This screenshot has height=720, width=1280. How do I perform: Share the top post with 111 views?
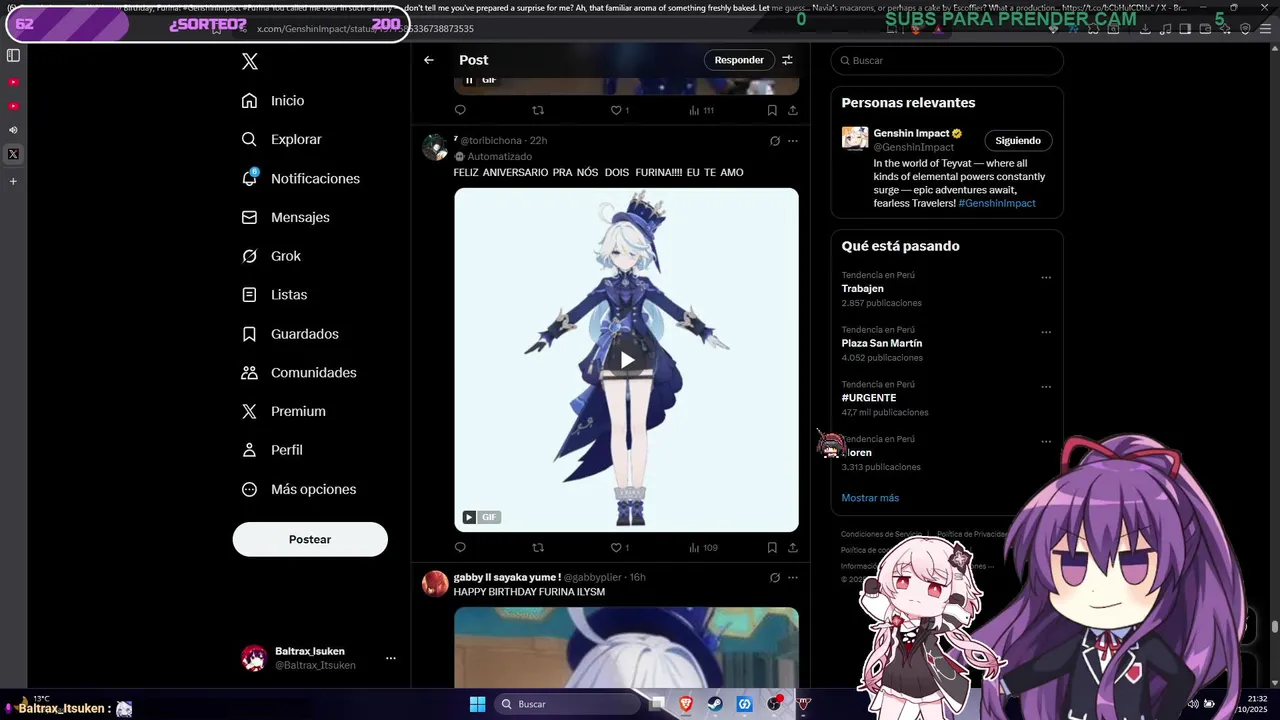click(793, 110)
